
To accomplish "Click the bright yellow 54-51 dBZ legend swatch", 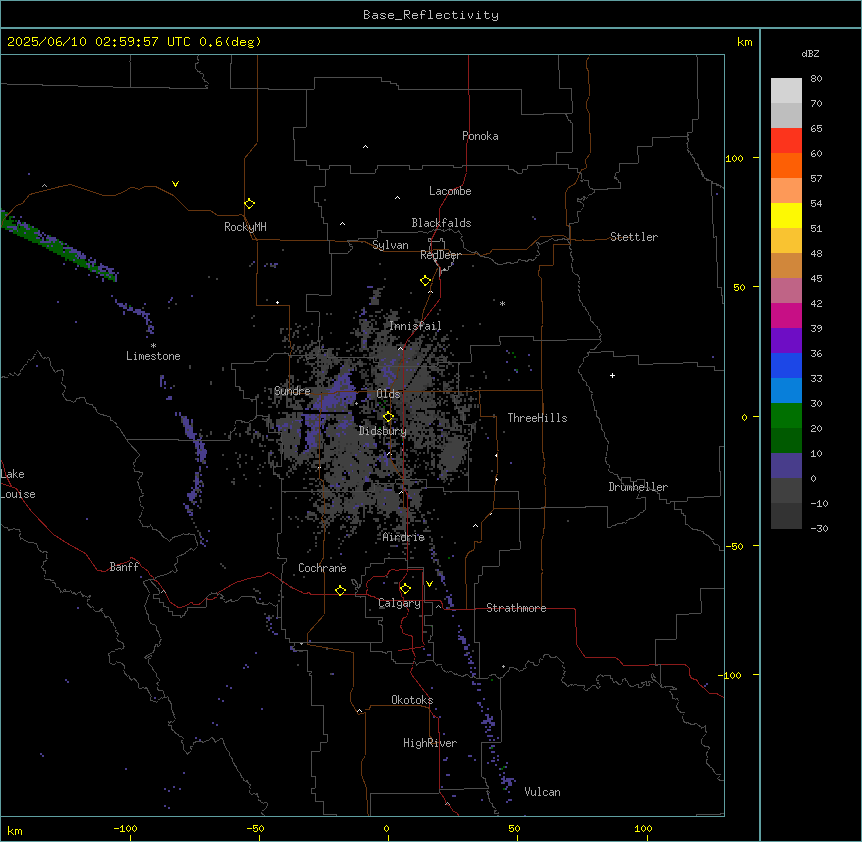I will click(x=786, y=216).
